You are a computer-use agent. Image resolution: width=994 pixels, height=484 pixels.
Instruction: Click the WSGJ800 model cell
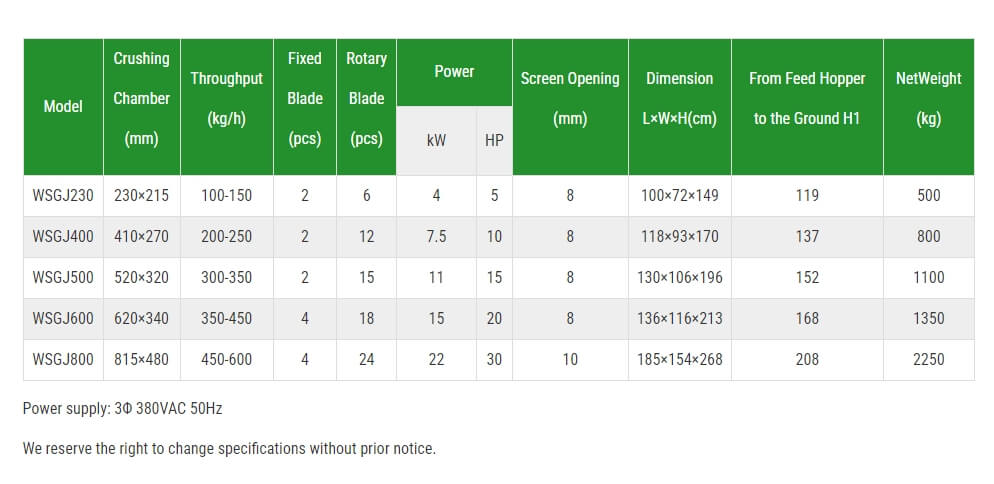(63, 359)
